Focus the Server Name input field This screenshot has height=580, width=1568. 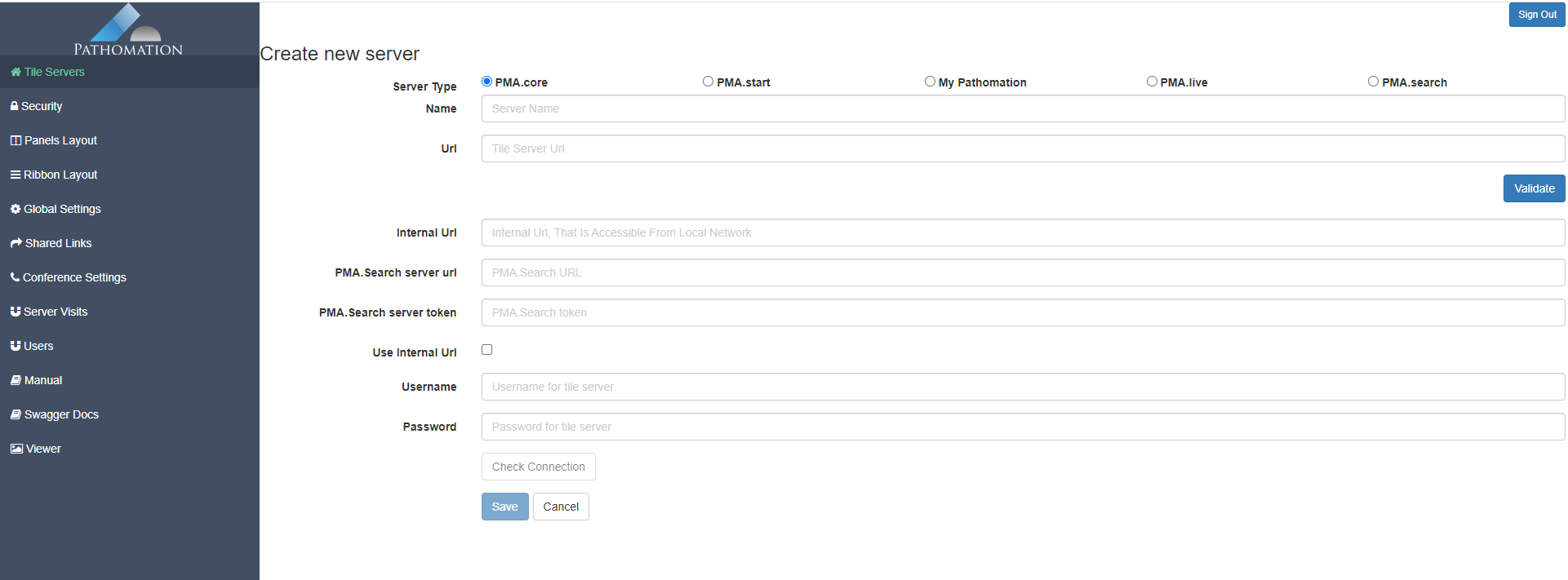coord(1022,108)
